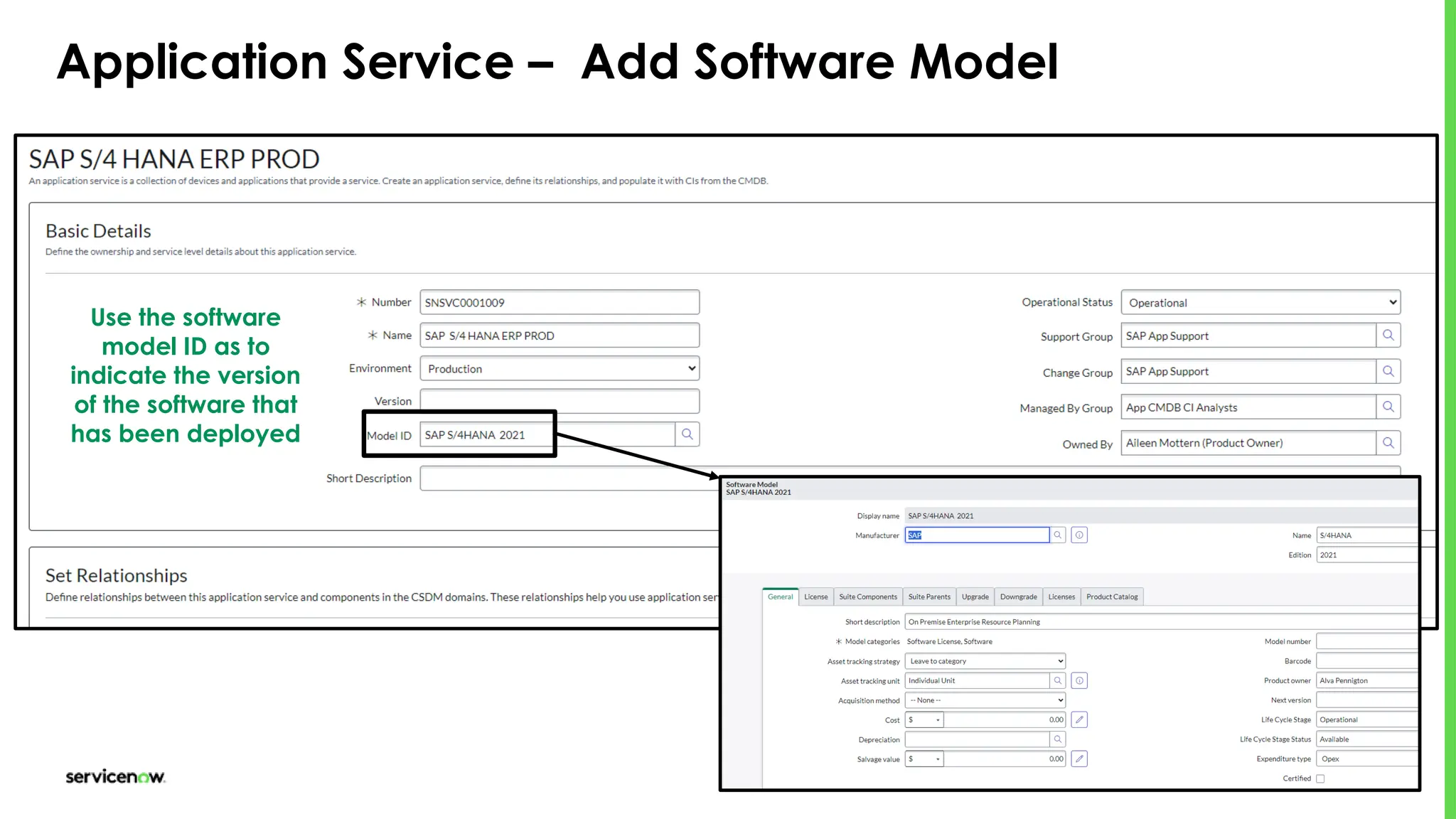Click the software model Name field S/4HANA
The height and width of the screenshot is (819, 1456).
pyautogui.click(x=1366, y=535)
